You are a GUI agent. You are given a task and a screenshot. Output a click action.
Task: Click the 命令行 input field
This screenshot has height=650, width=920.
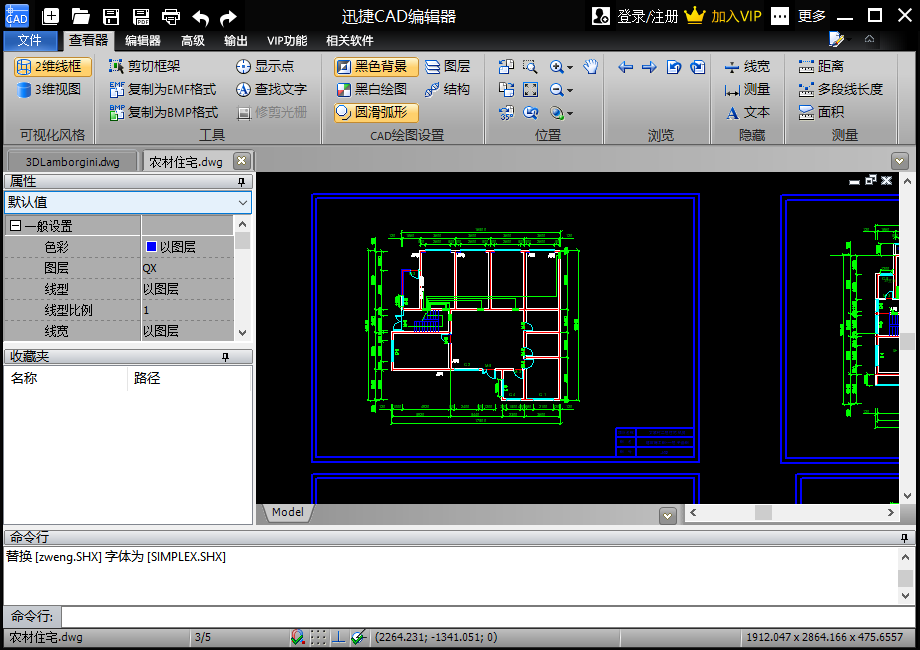(x=488, y=617)
